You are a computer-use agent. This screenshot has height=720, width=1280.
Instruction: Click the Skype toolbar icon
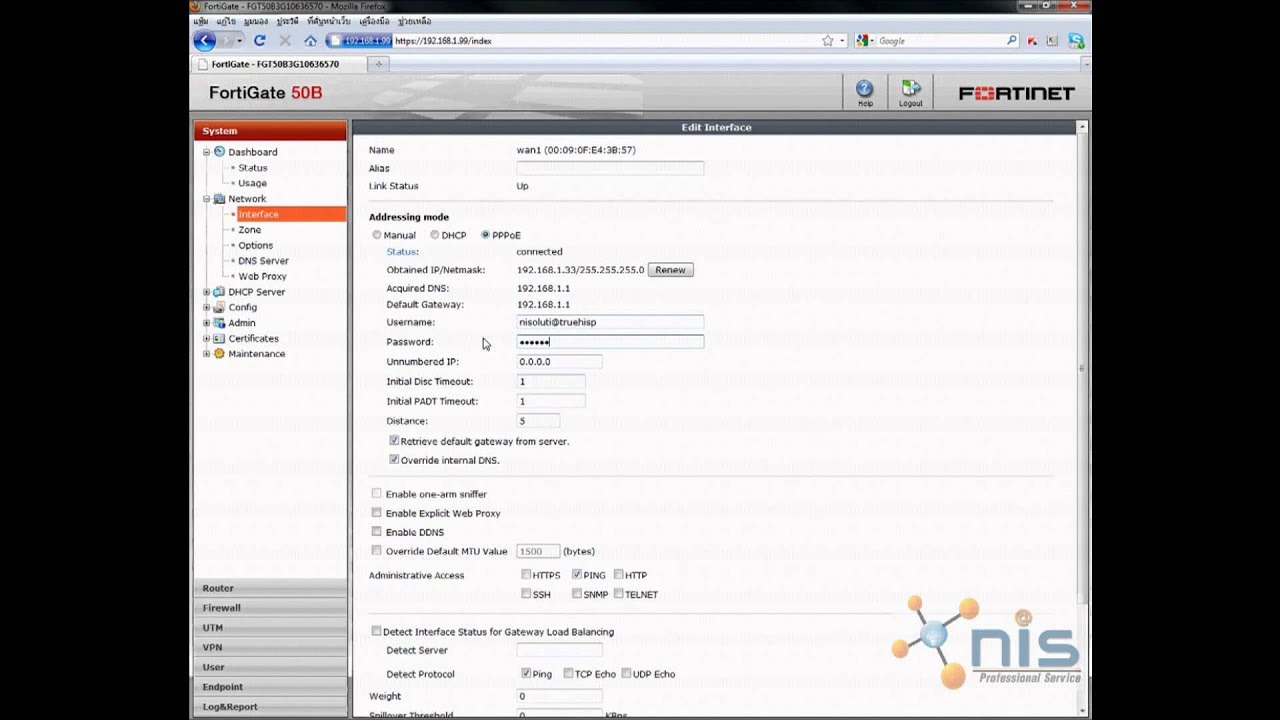[1076, 41]
